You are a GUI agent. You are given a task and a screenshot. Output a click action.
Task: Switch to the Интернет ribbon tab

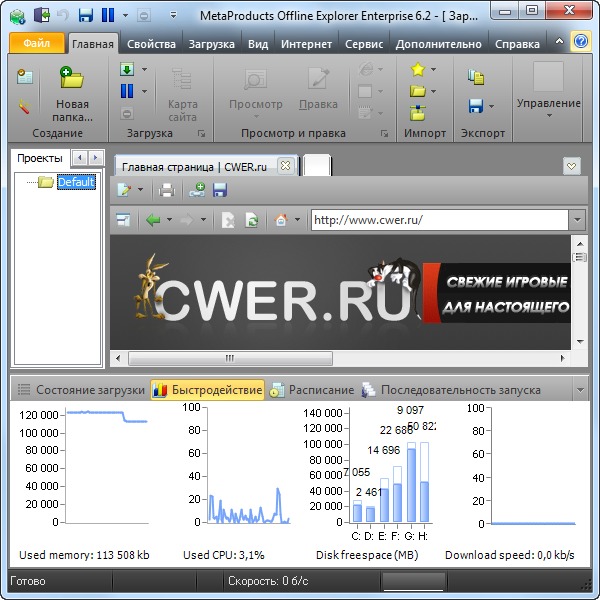point(306,44)
